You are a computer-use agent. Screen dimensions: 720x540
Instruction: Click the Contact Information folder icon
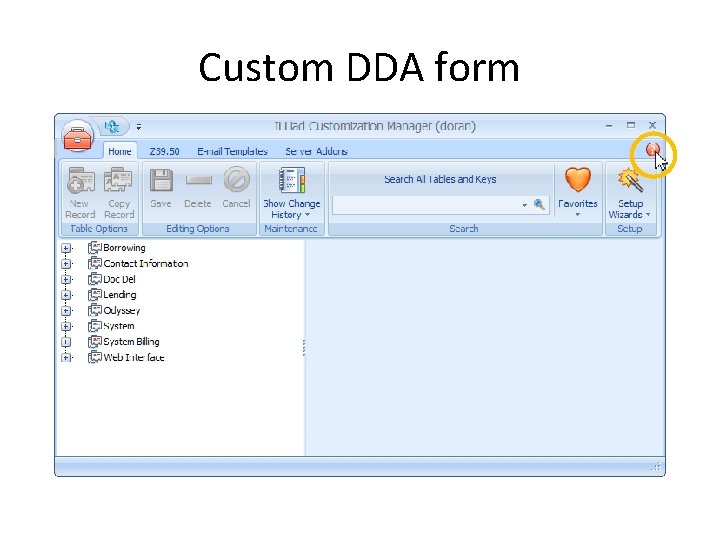(95, 264)
